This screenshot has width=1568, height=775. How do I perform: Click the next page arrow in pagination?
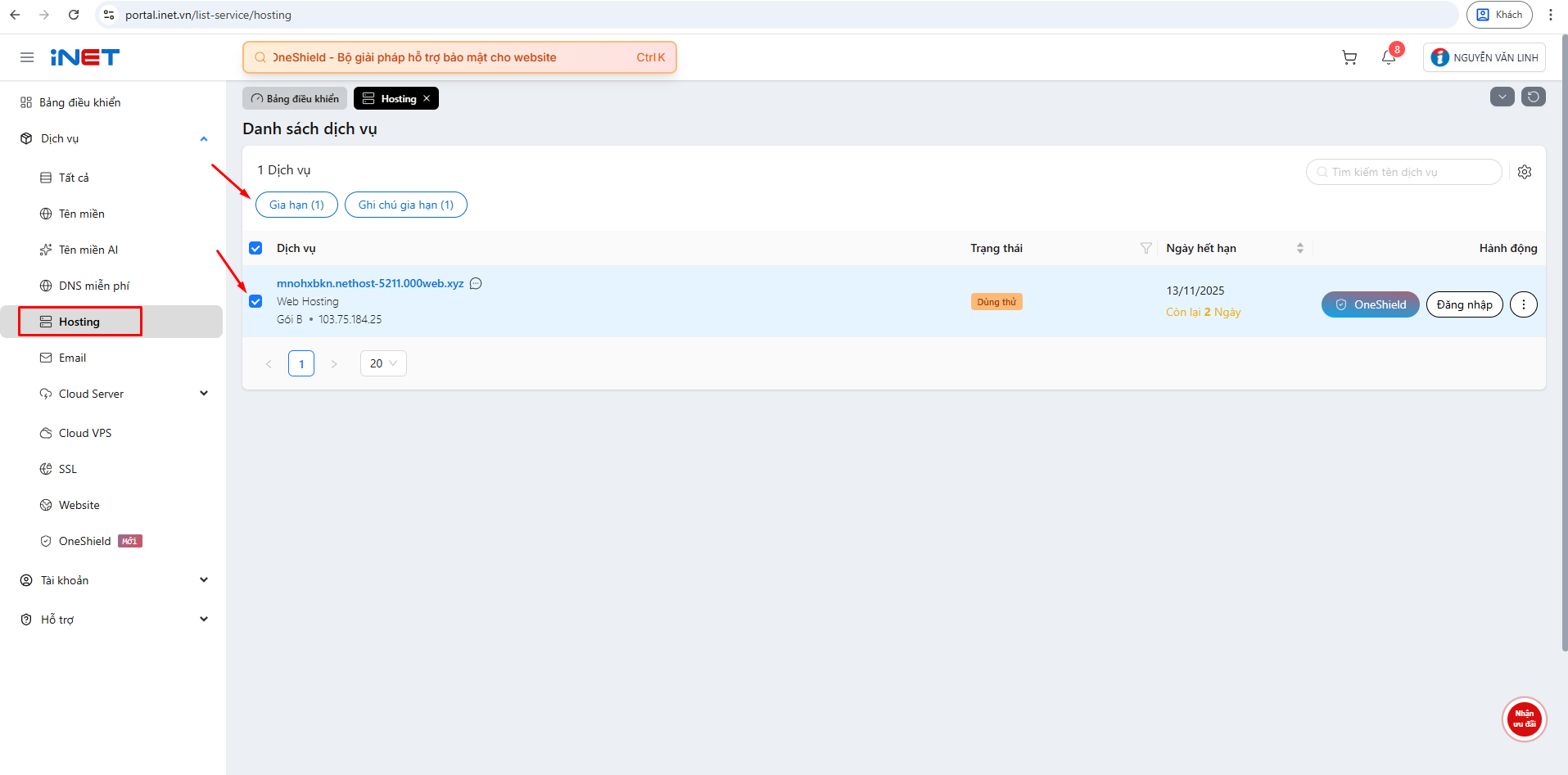(334, 363)
